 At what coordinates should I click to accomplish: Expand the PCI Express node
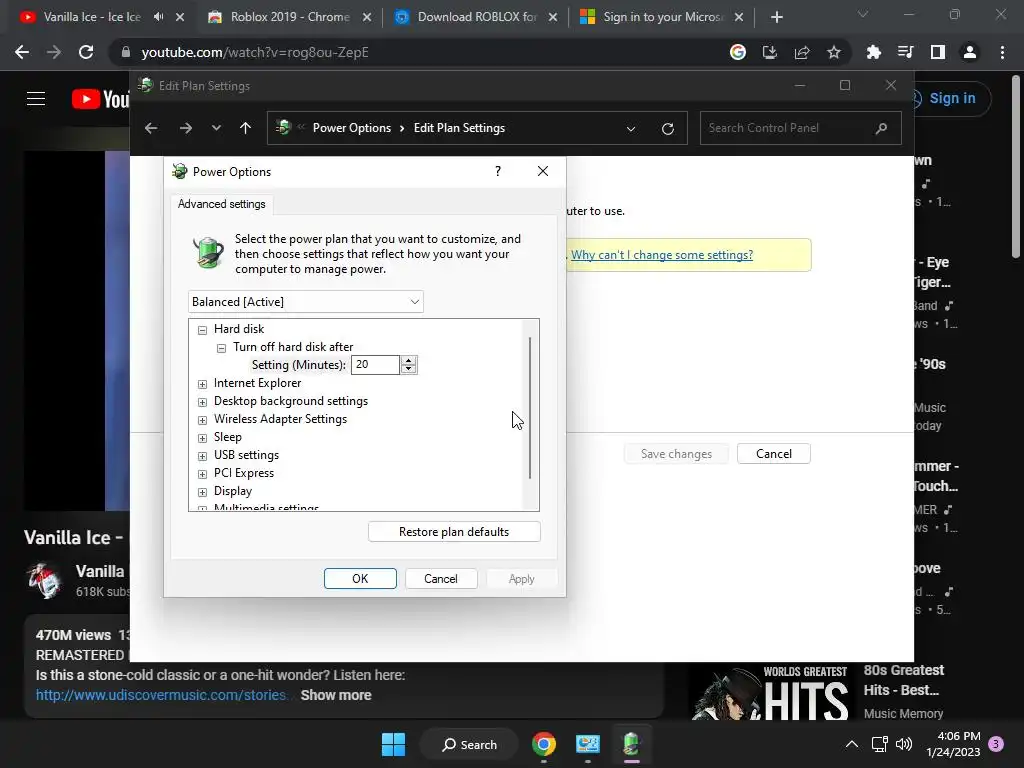pos(202,474)
